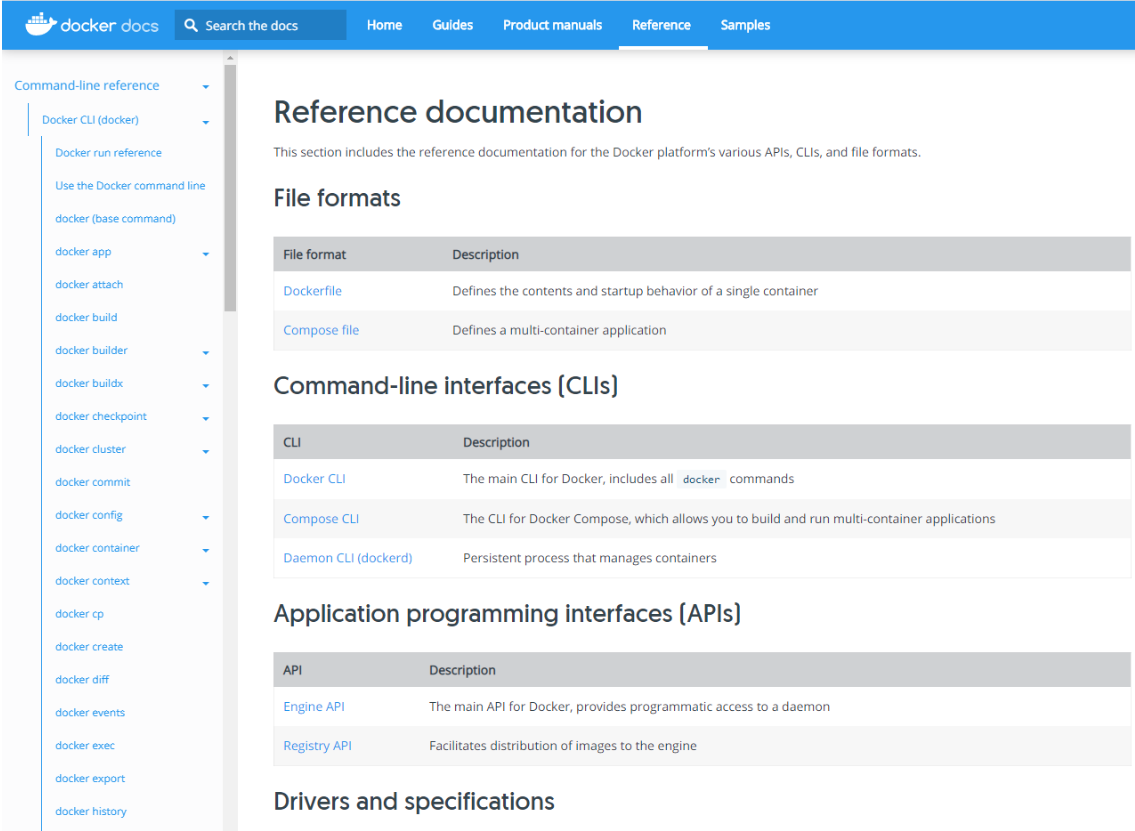Focus the Search the docs field

click(x=261, y=25)
